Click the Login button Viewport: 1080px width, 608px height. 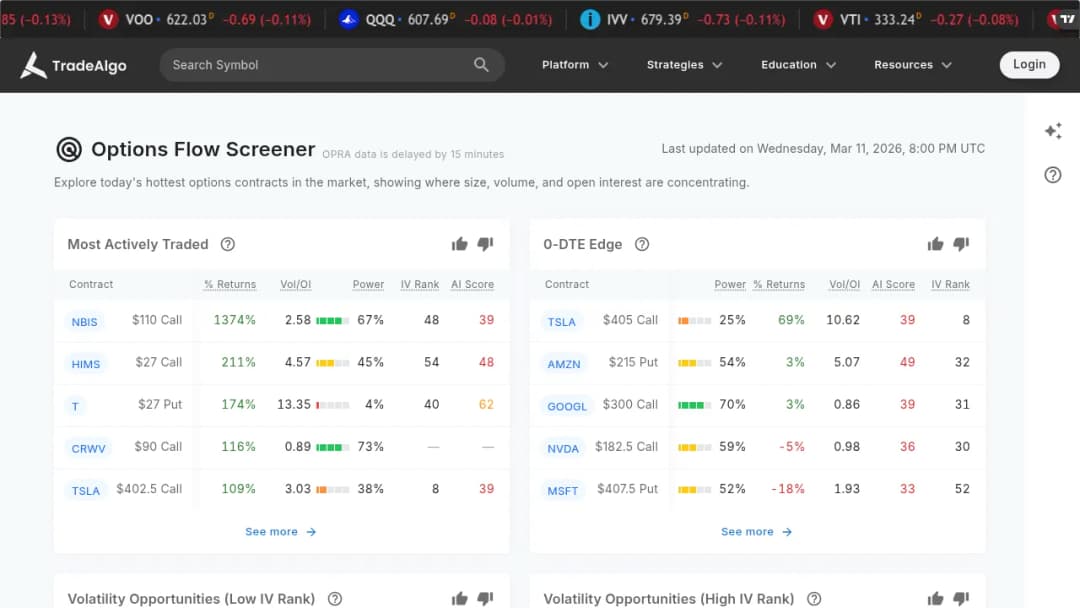click(1030, 65)
